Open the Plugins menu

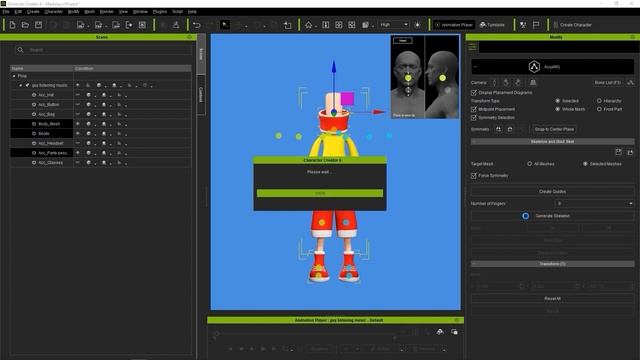click(x=160, y=11)
